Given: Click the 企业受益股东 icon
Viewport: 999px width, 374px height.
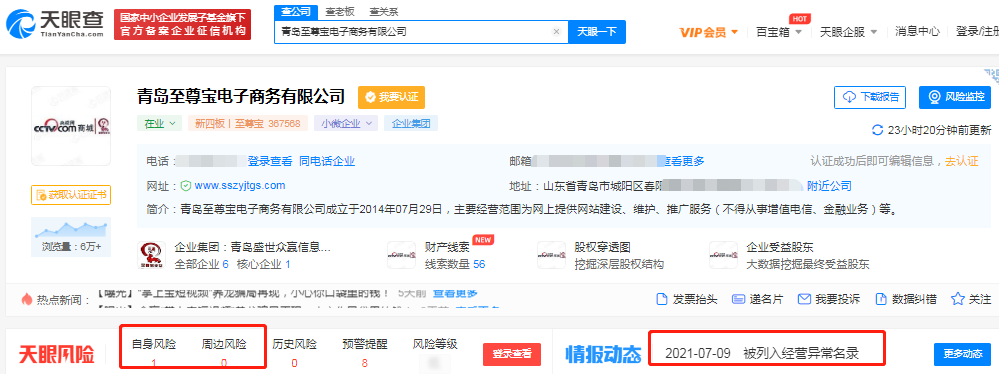Looking at the screenshot, I should 724,255.
